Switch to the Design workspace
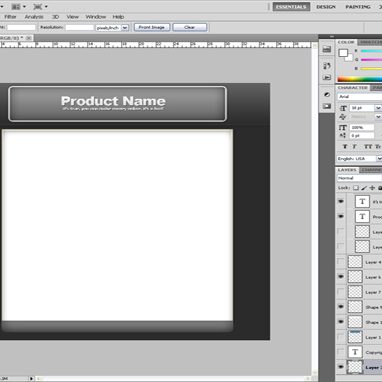The width and height of the screenshot is (382, 382). [x=326, y=7]
